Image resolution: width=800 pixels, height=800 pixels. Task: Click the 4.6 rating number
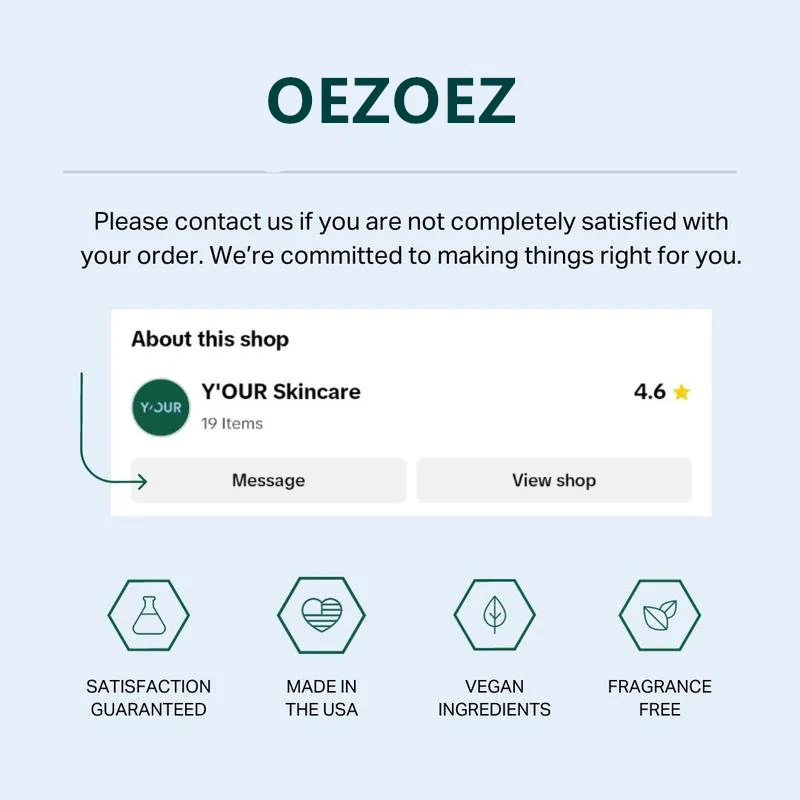[x=650, y=392]
